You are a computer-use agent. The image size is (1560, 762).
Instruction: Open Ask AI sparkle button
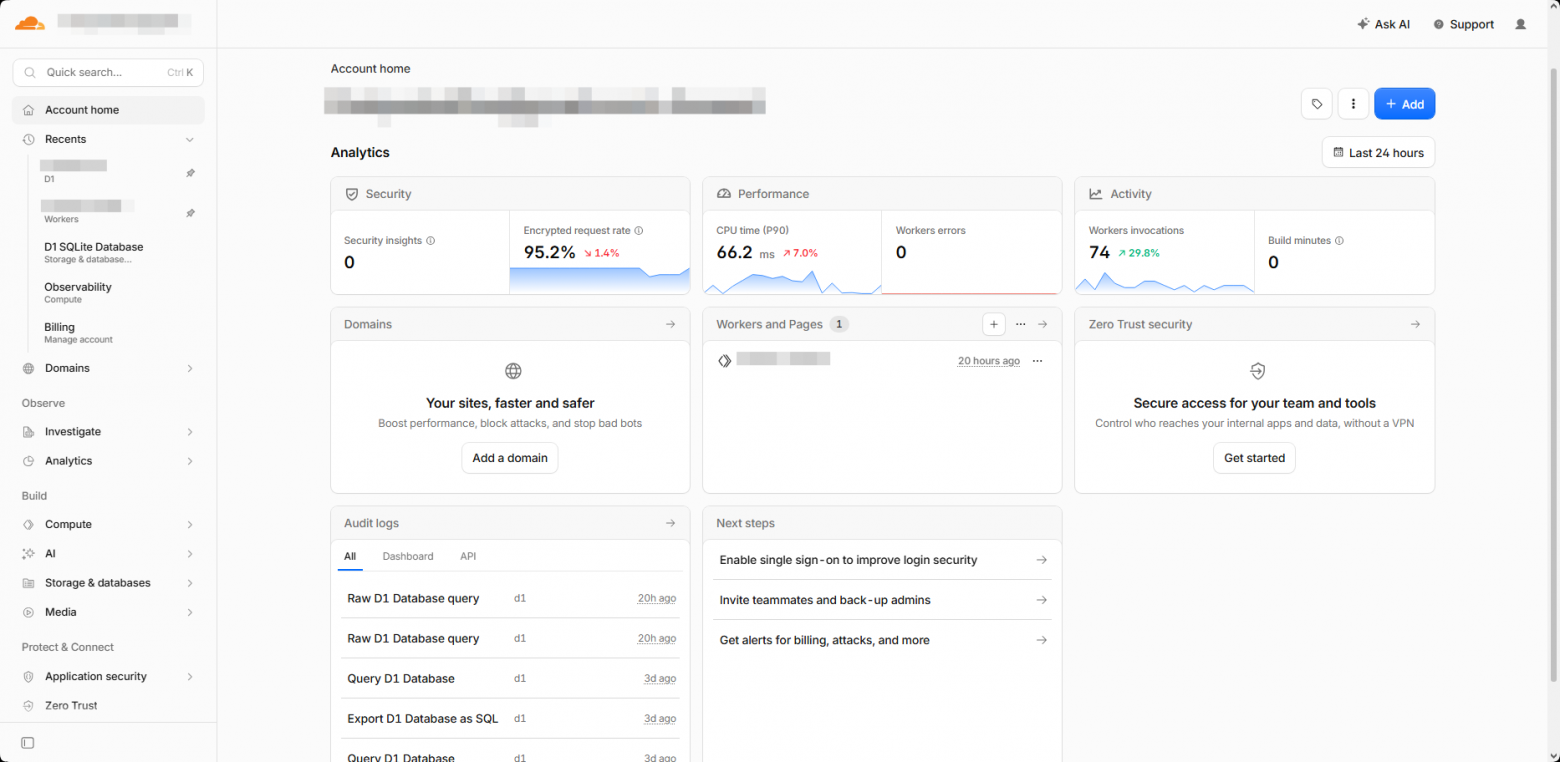click(1383, 24)
